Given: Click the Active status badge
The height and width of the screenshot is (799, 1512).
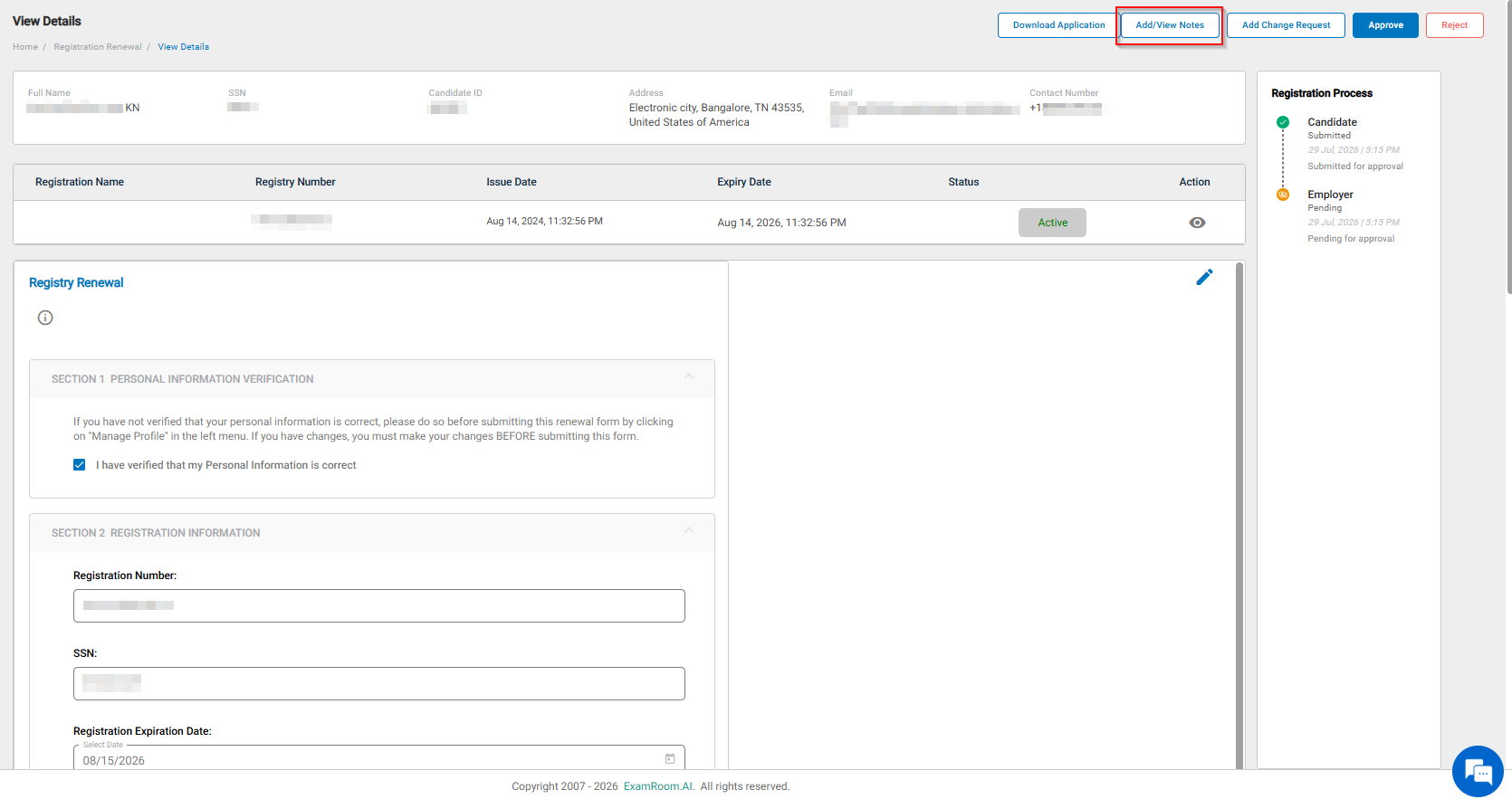Looking at the screenshot, I should pos(1052,223).
